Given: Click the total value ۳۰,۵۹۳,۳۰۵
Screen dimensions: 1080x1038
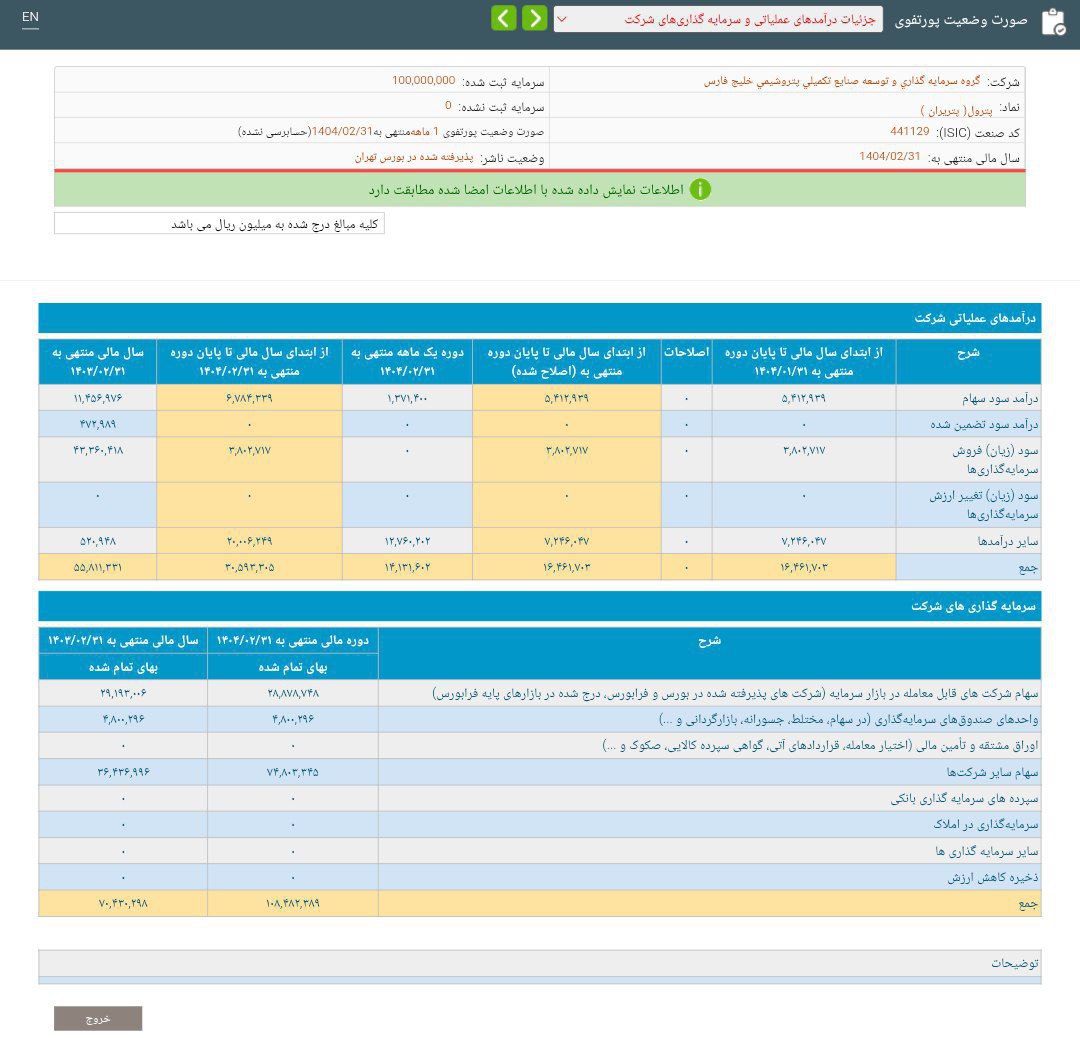Looking at the screenshot, I should (249, 568).
